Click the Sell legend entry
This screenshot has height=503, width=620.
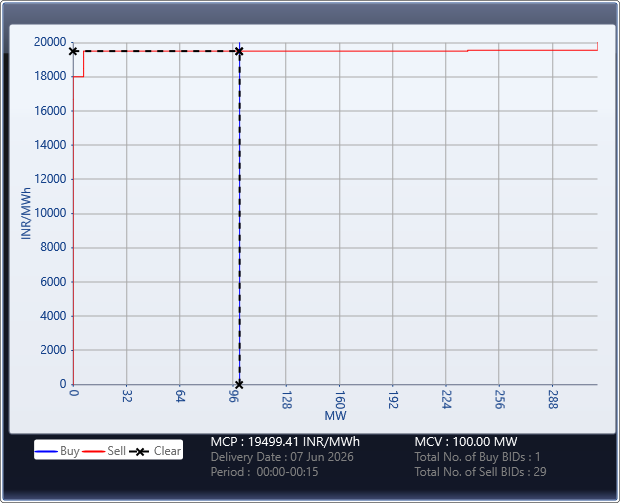coord(104,451)
